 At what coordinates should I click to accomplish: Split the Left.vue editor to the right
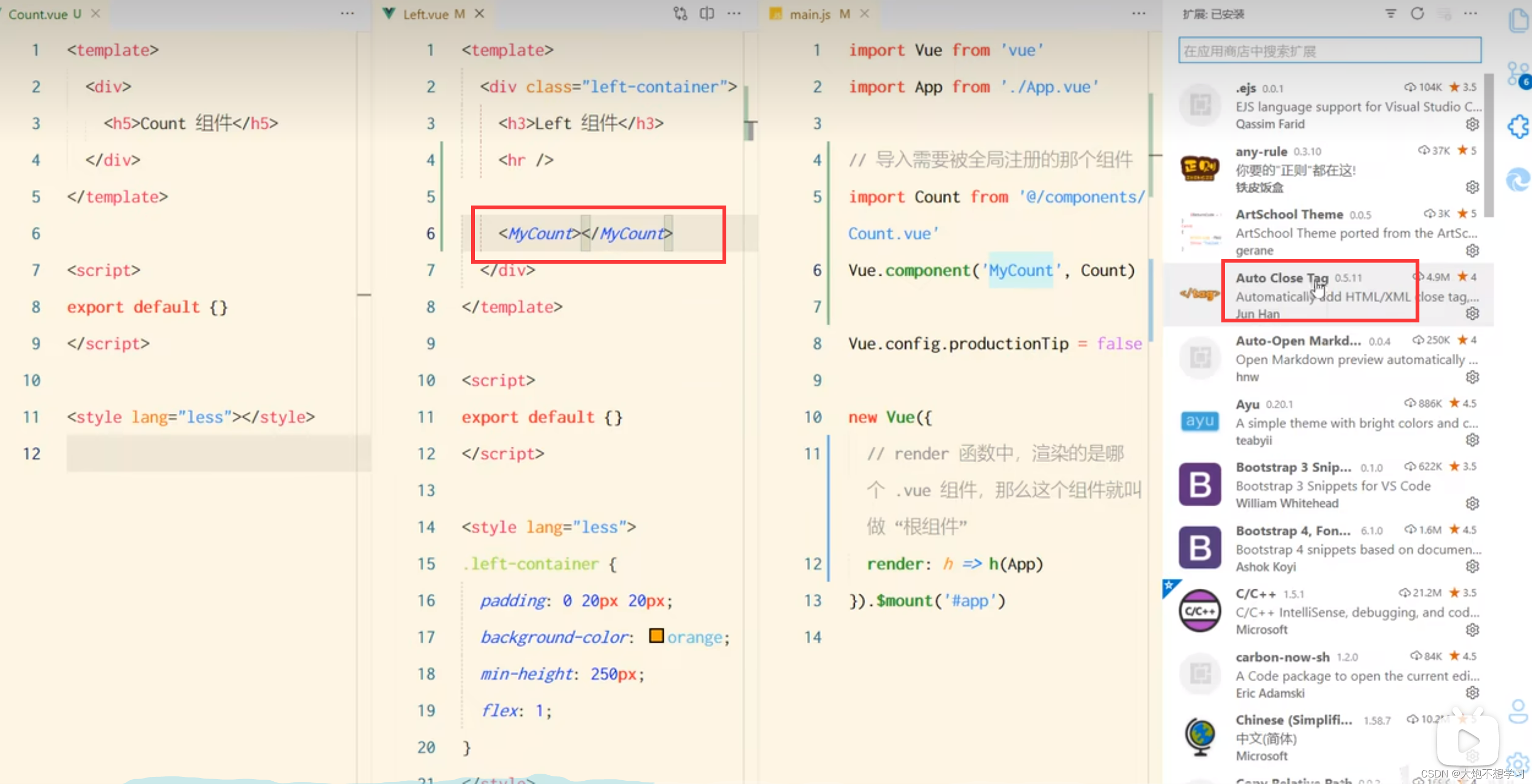707,13
